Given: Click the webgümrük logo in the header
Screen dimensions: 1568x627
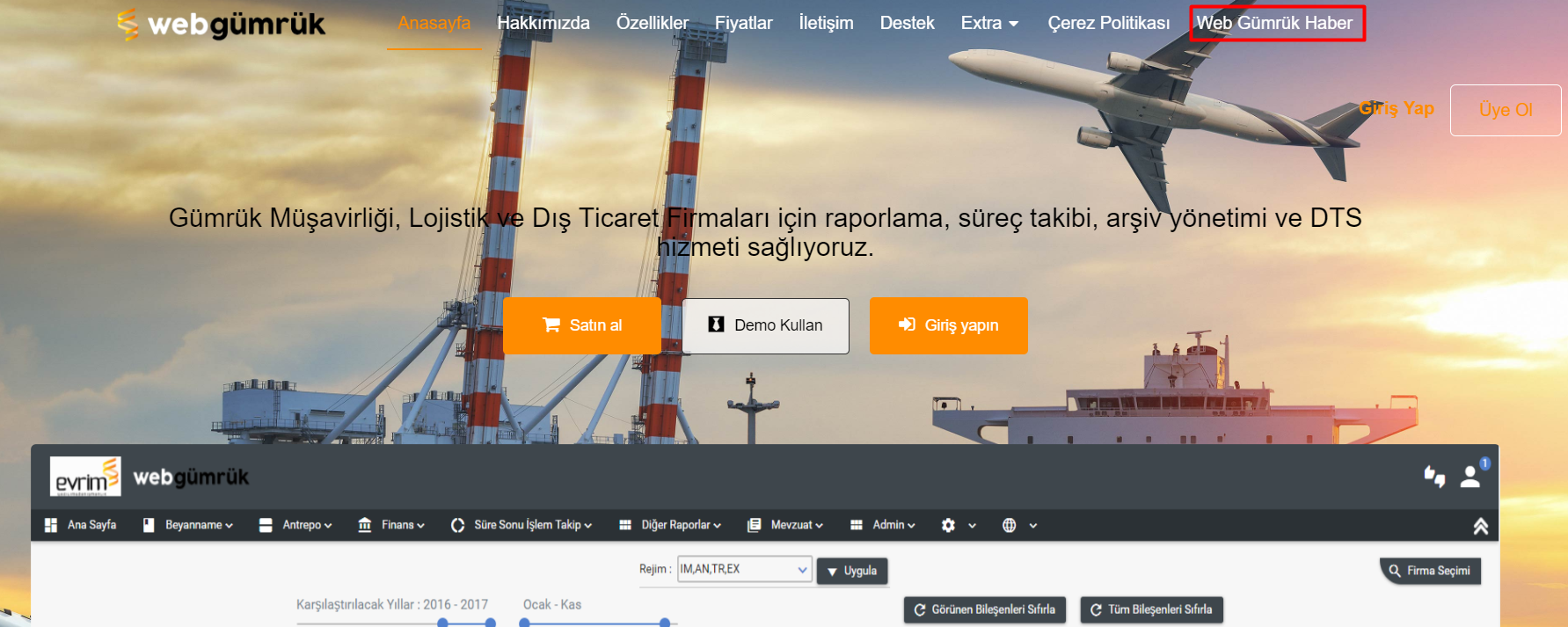Looking at the screenshot, I should (x=221, y=24).
